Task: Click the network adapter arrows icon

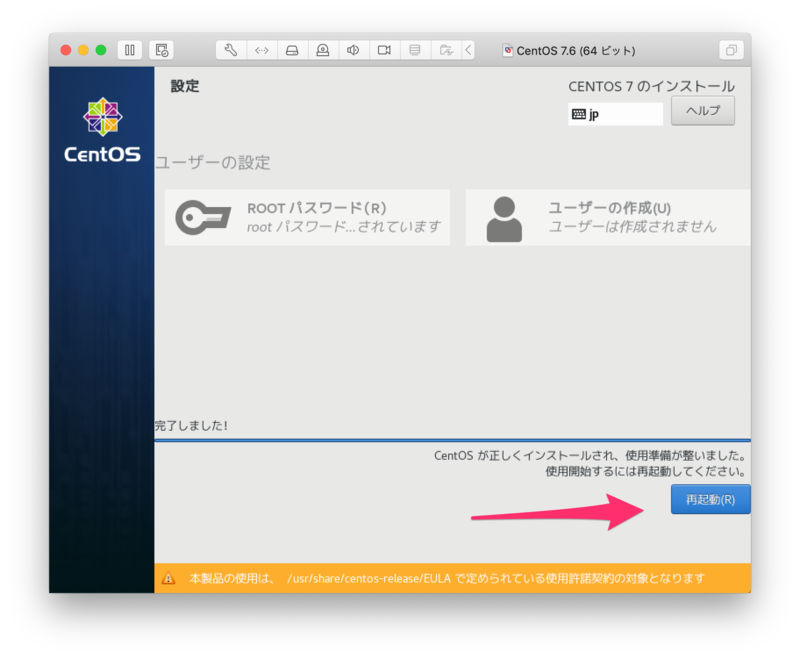Action: tap(262, 50)
